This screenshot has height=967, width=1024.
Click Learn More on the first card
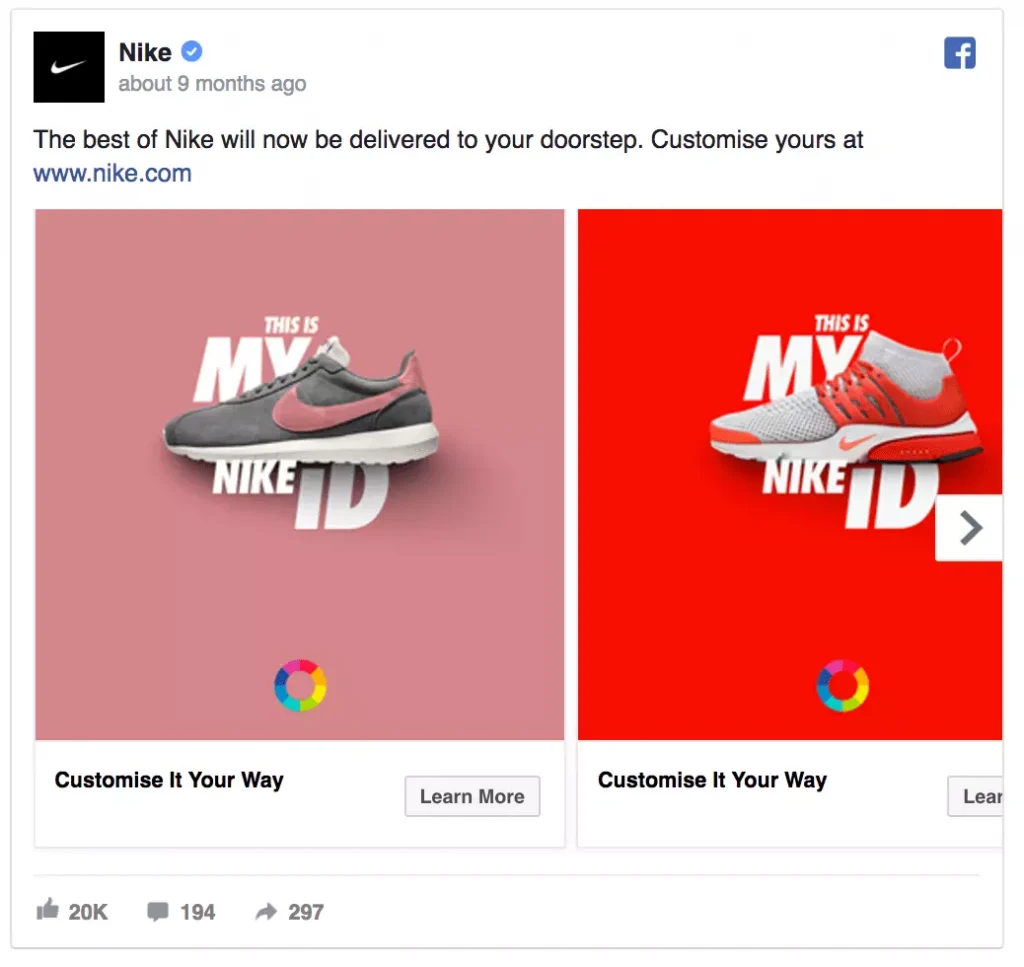tap(472, 797)
